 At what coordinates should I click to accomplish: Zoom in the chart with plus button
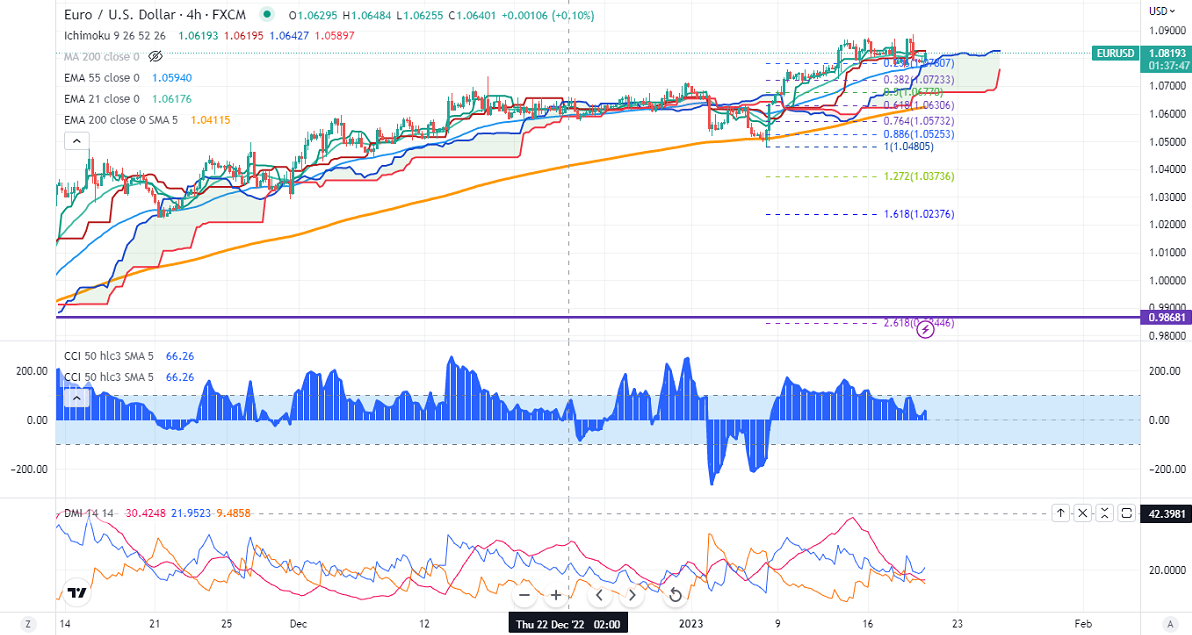[x=556, y=595]
